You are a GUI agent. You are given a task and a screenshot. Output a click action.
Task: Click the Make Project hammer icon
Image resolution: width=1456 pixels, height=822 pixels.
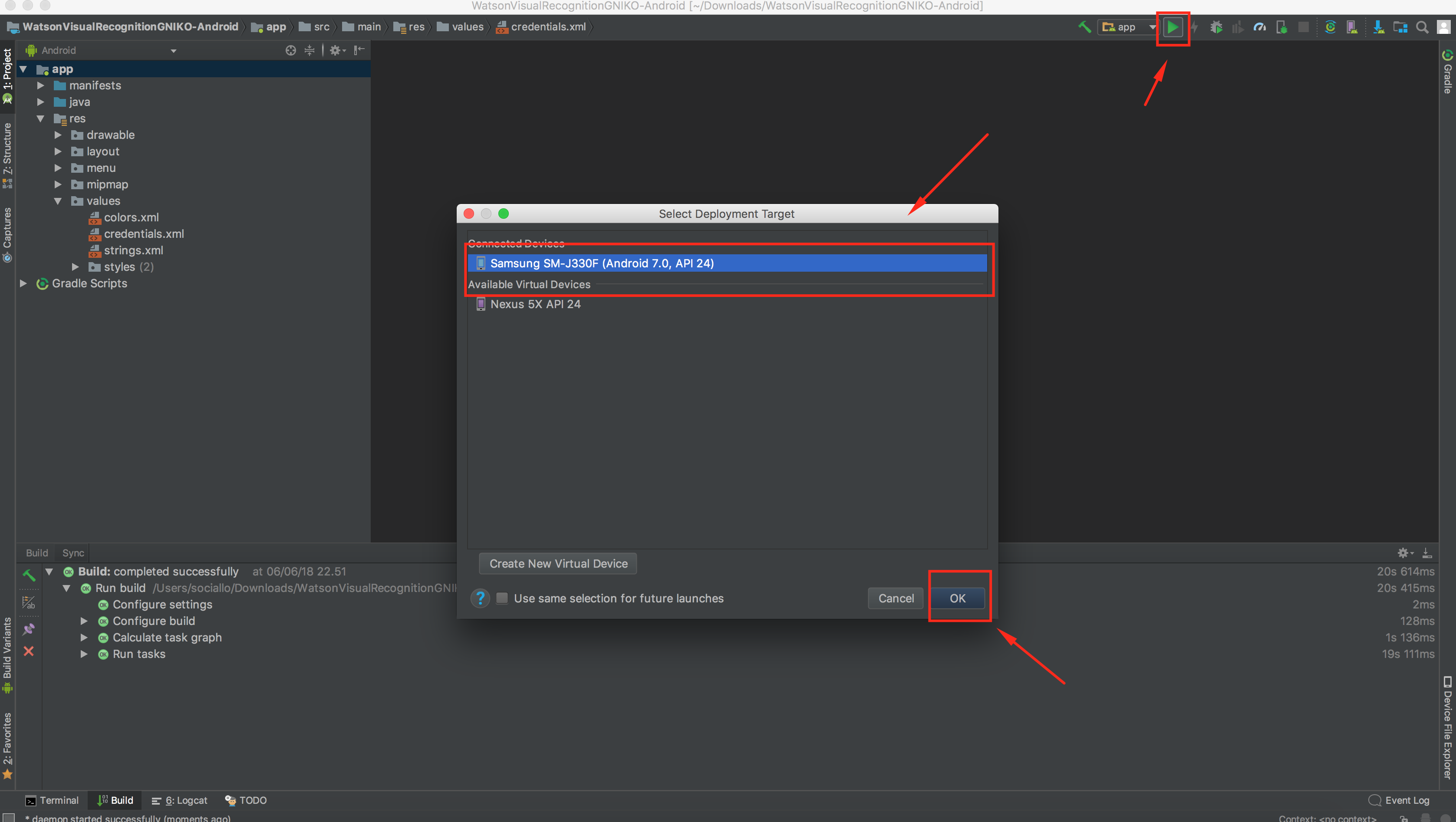click(1084, 27)
